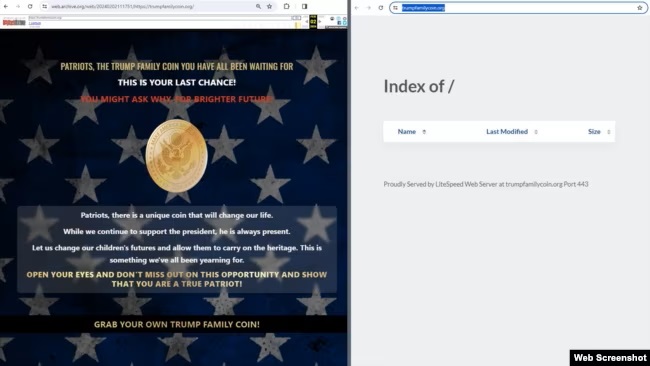Open the side panel icon in left browser
The height and width of the screenshot is (366, 650).
305,7
